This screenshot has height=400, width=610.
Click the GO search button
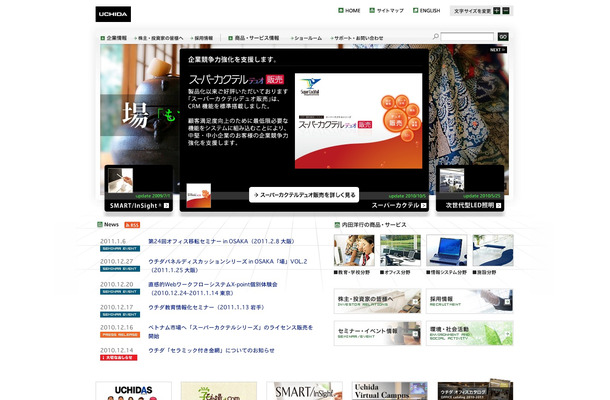click(x=503, y=37)
